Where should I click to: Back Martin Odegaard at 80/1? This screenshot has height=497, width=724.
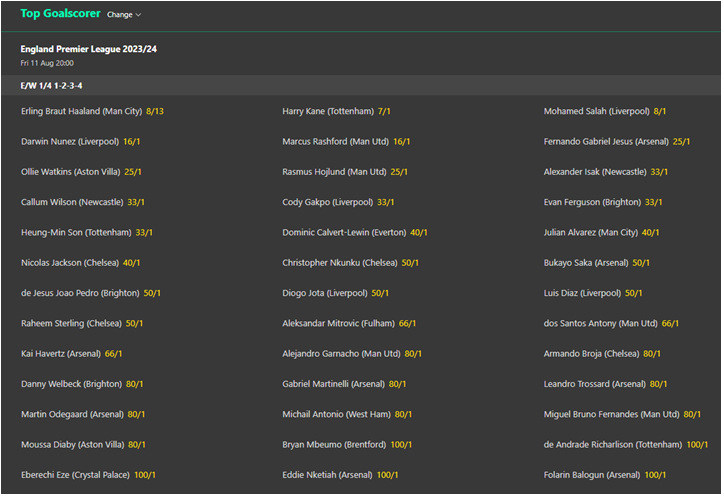click(83, 414)
